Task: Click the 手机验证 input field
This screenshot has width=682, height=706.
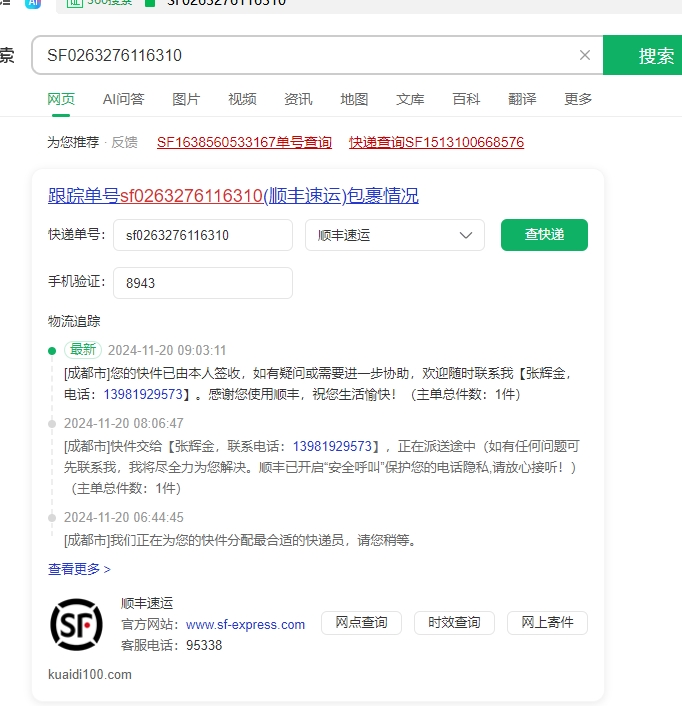Action: point(203,283)
